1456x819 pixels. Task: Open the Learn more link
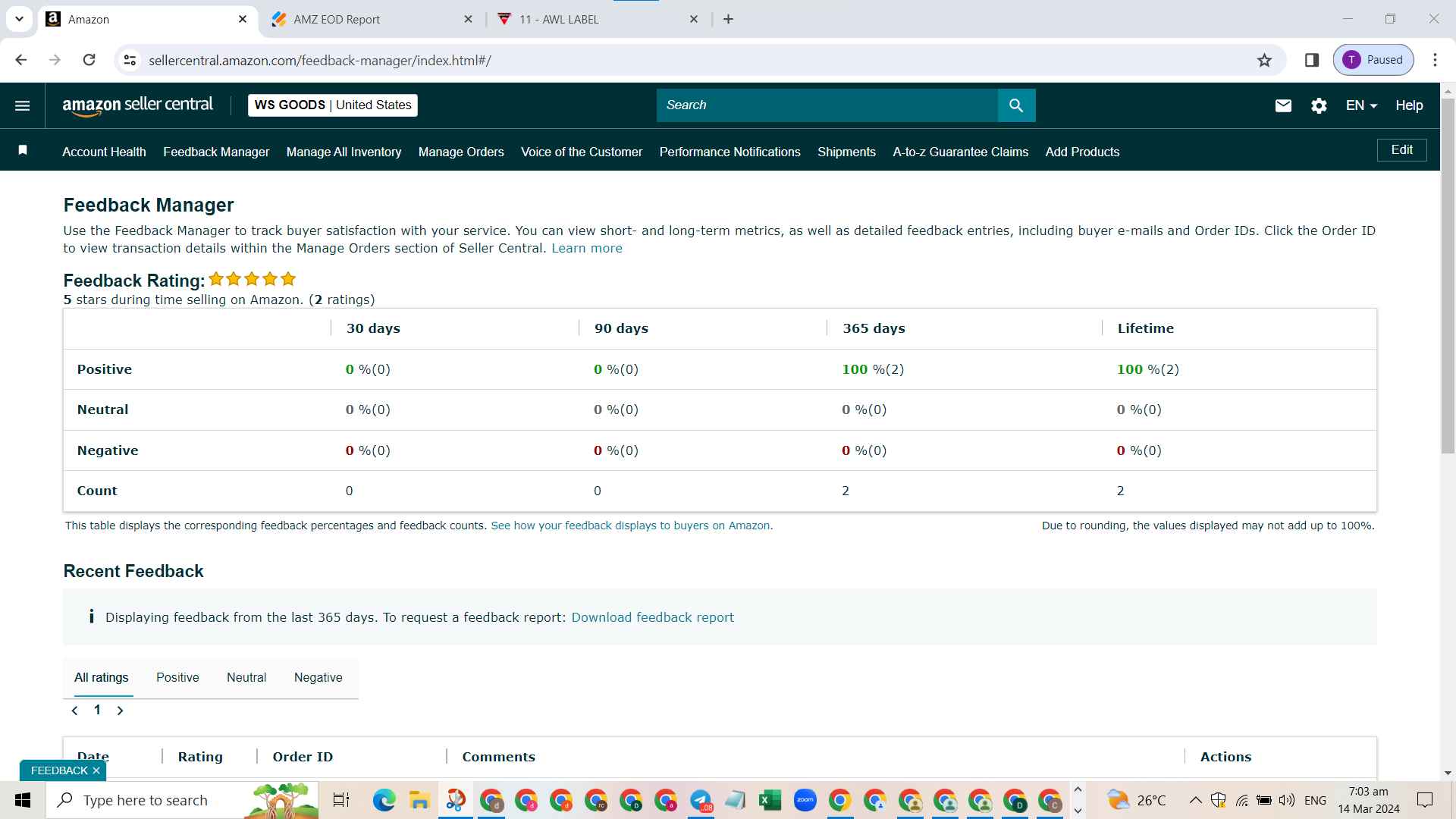pyautogui.click(x=586, y=248)
